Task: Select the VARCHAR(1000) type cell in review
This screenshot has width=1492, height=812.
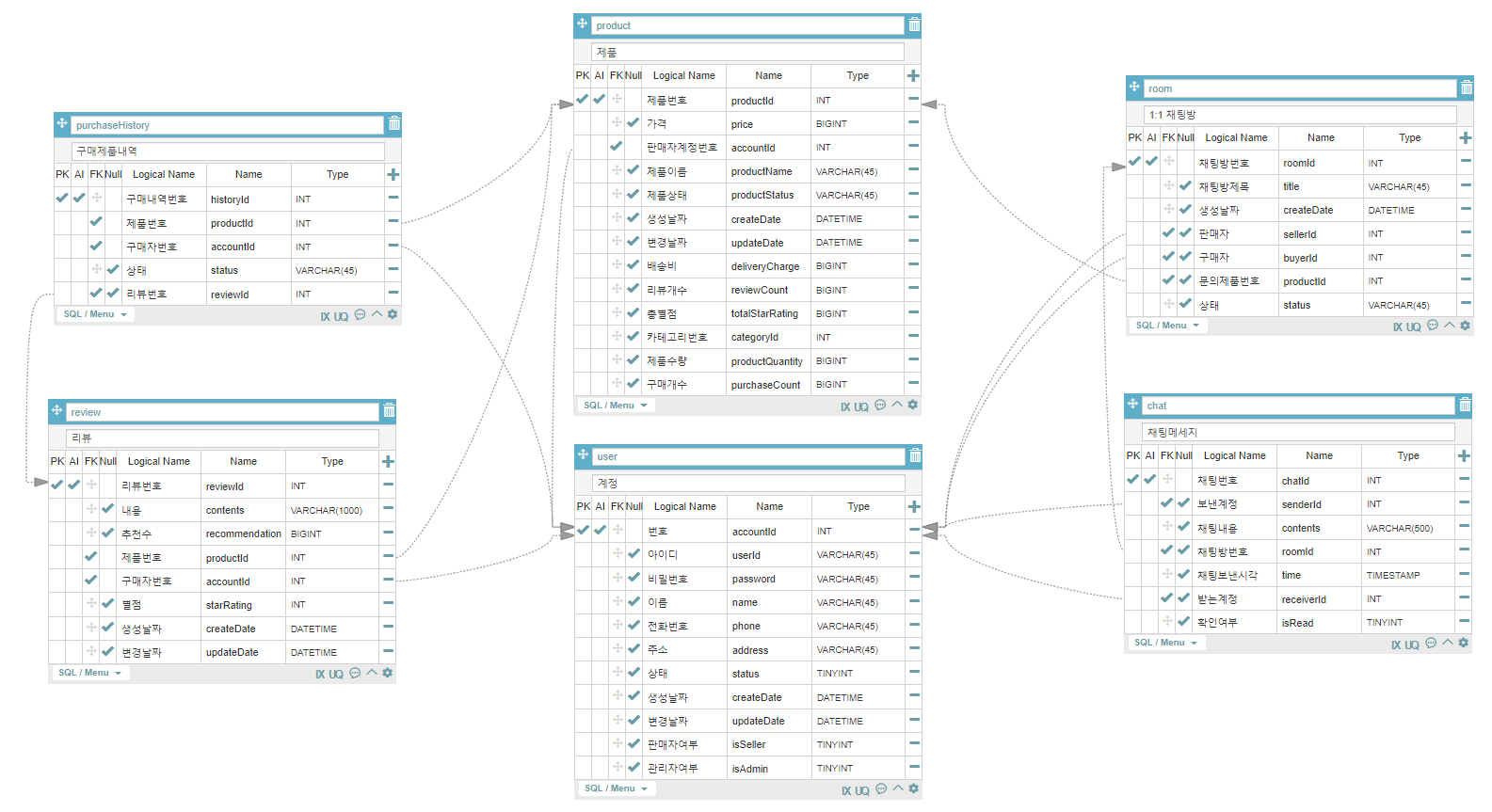Action: coord(332,510)
